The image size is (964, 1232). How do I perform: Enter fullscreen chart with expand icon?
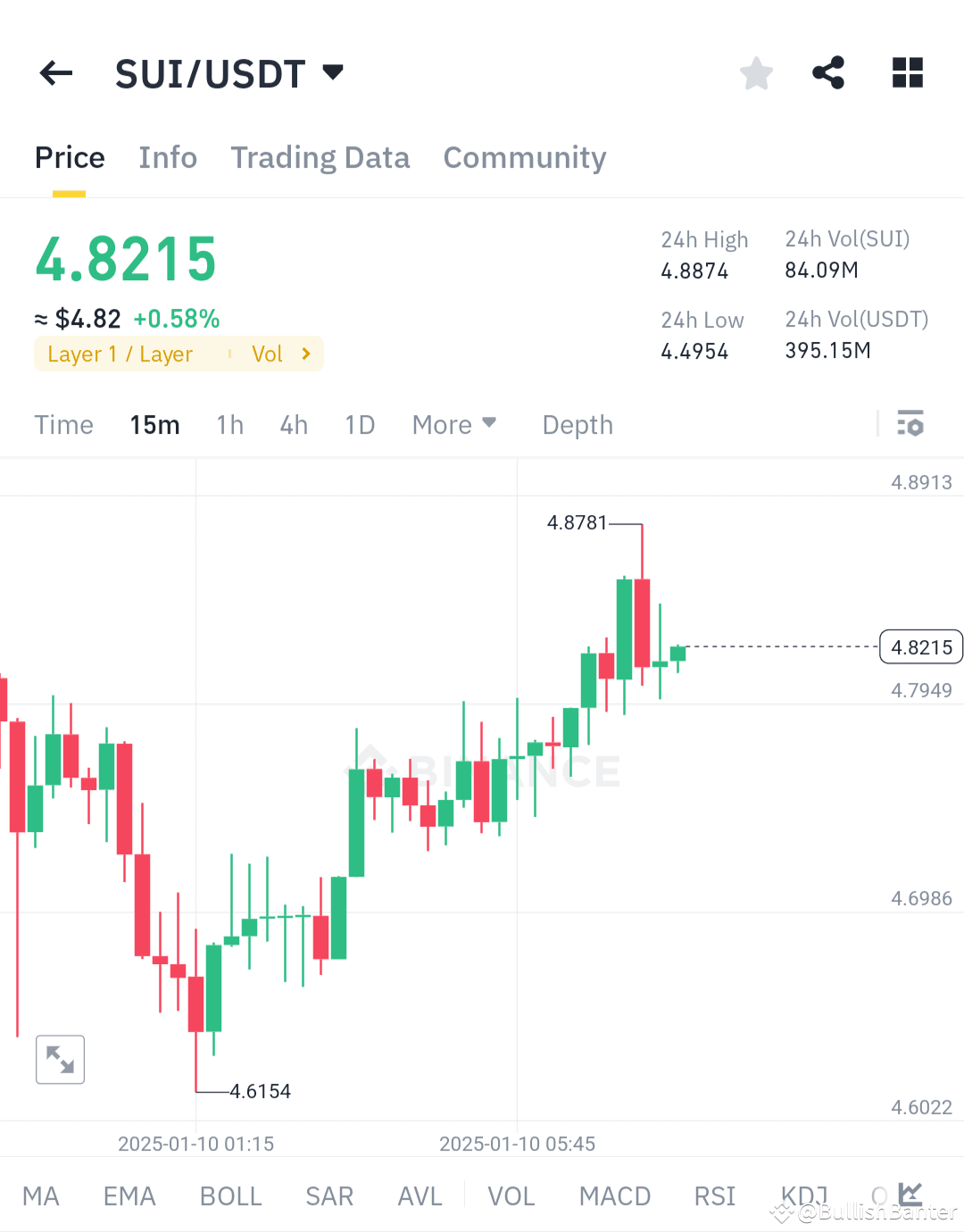click(60, 1059)
